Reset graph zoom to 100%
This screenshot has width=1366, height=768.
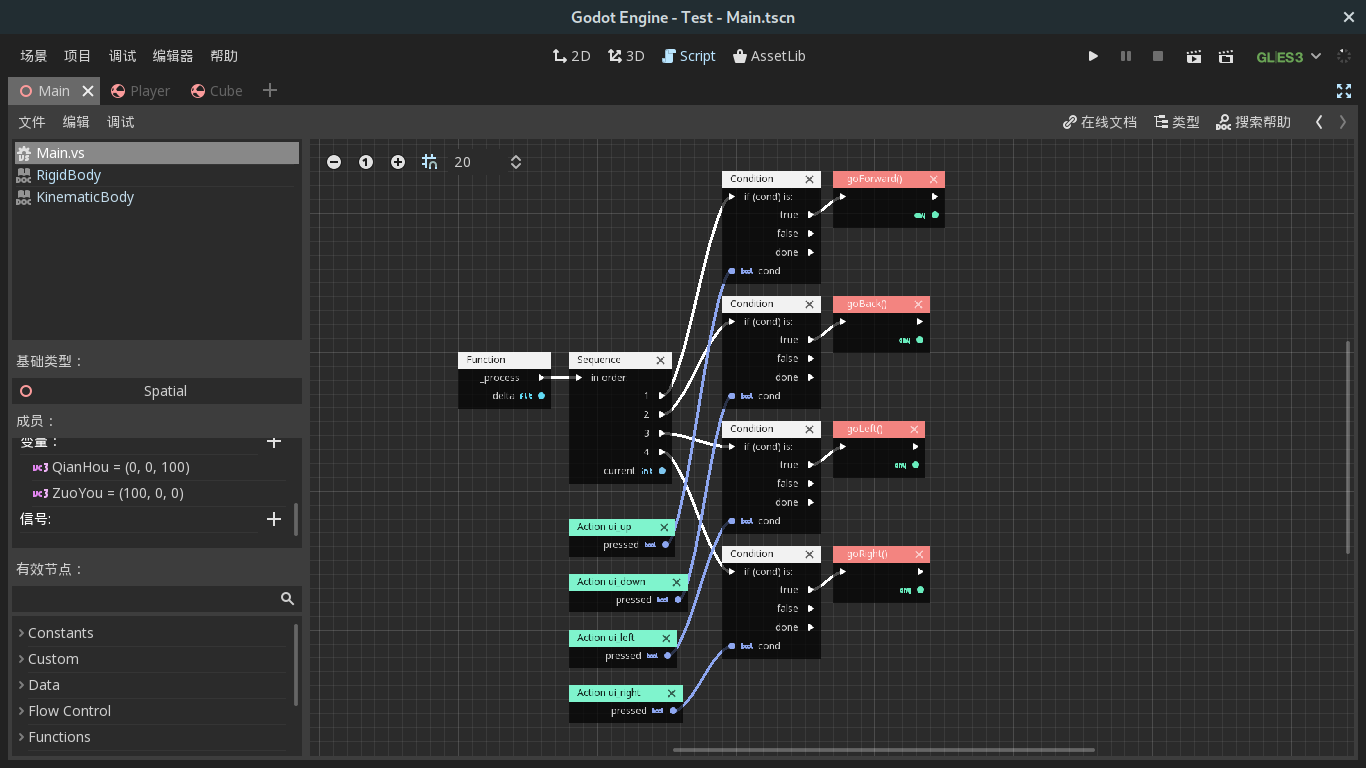coord(366,162)
